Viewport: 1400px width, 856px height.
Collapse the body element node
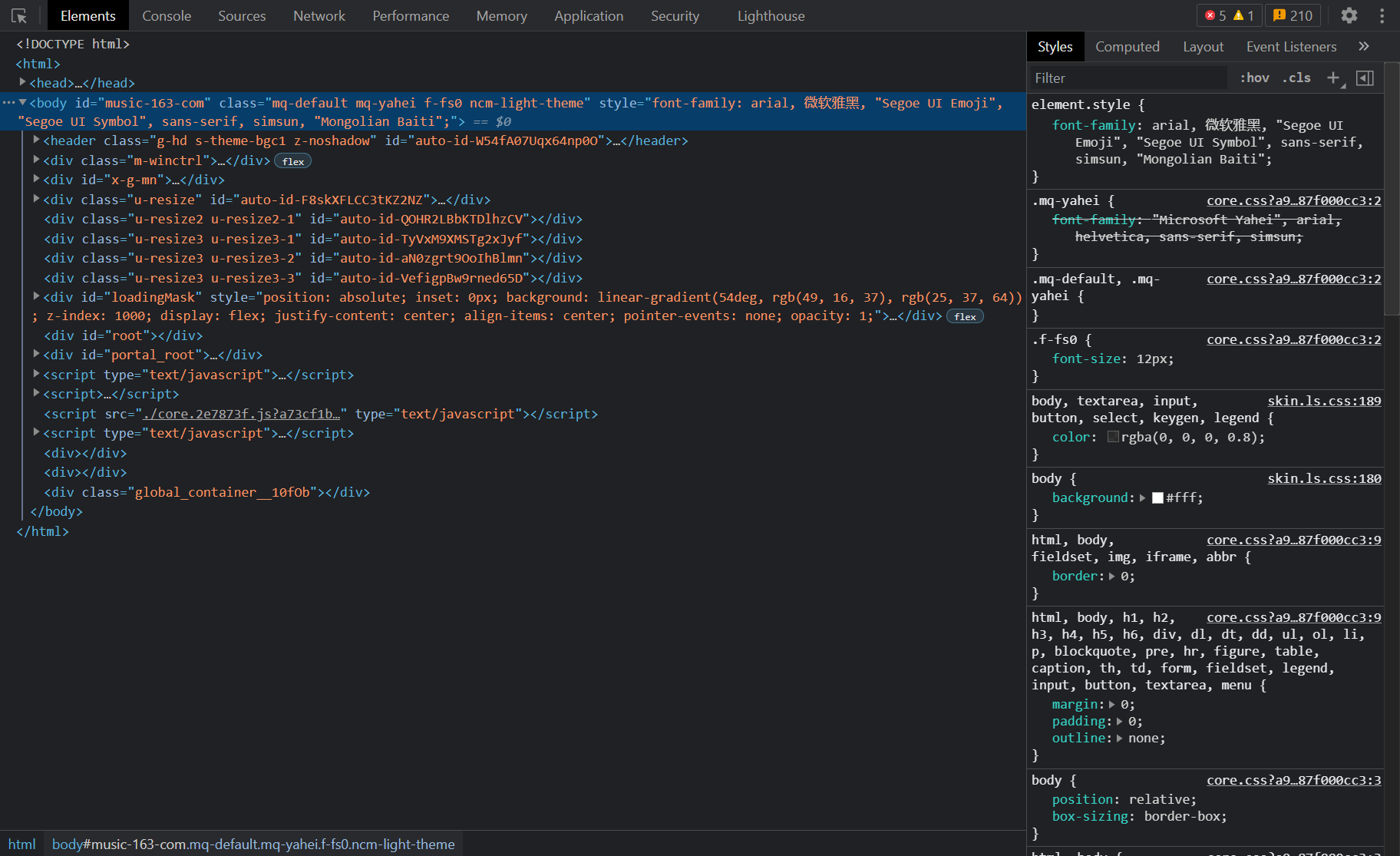pyautogui.click(x=22, y=102)
